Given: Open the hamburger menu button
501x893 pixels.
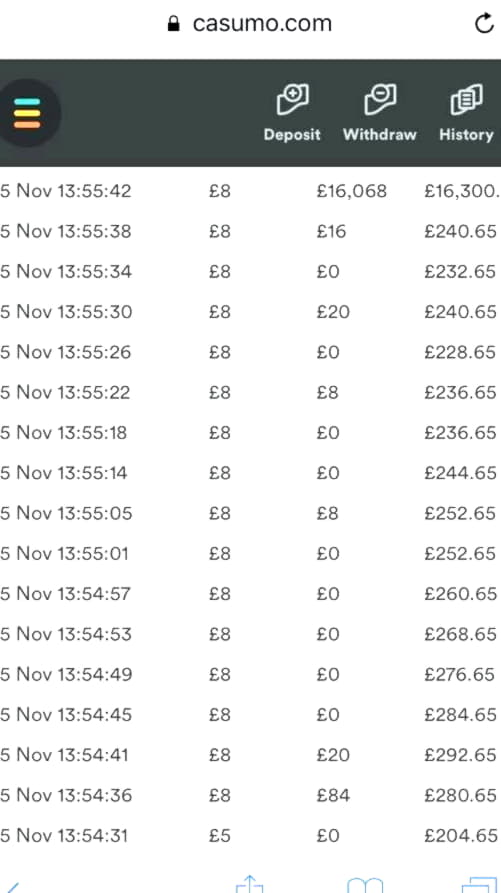Looking at the screenshot, I should [27, 113].
